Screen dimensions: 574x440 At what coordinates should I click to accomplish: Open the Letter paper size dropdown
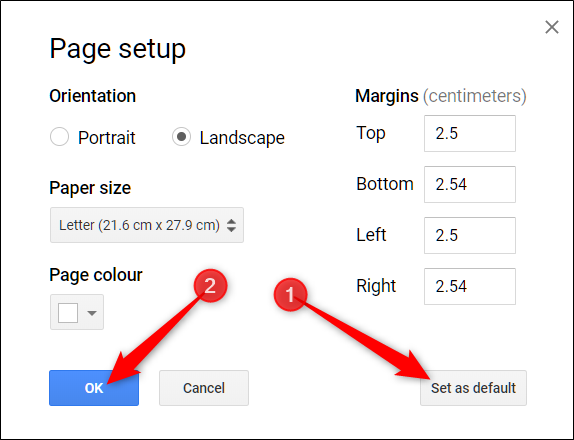point(147,225)
